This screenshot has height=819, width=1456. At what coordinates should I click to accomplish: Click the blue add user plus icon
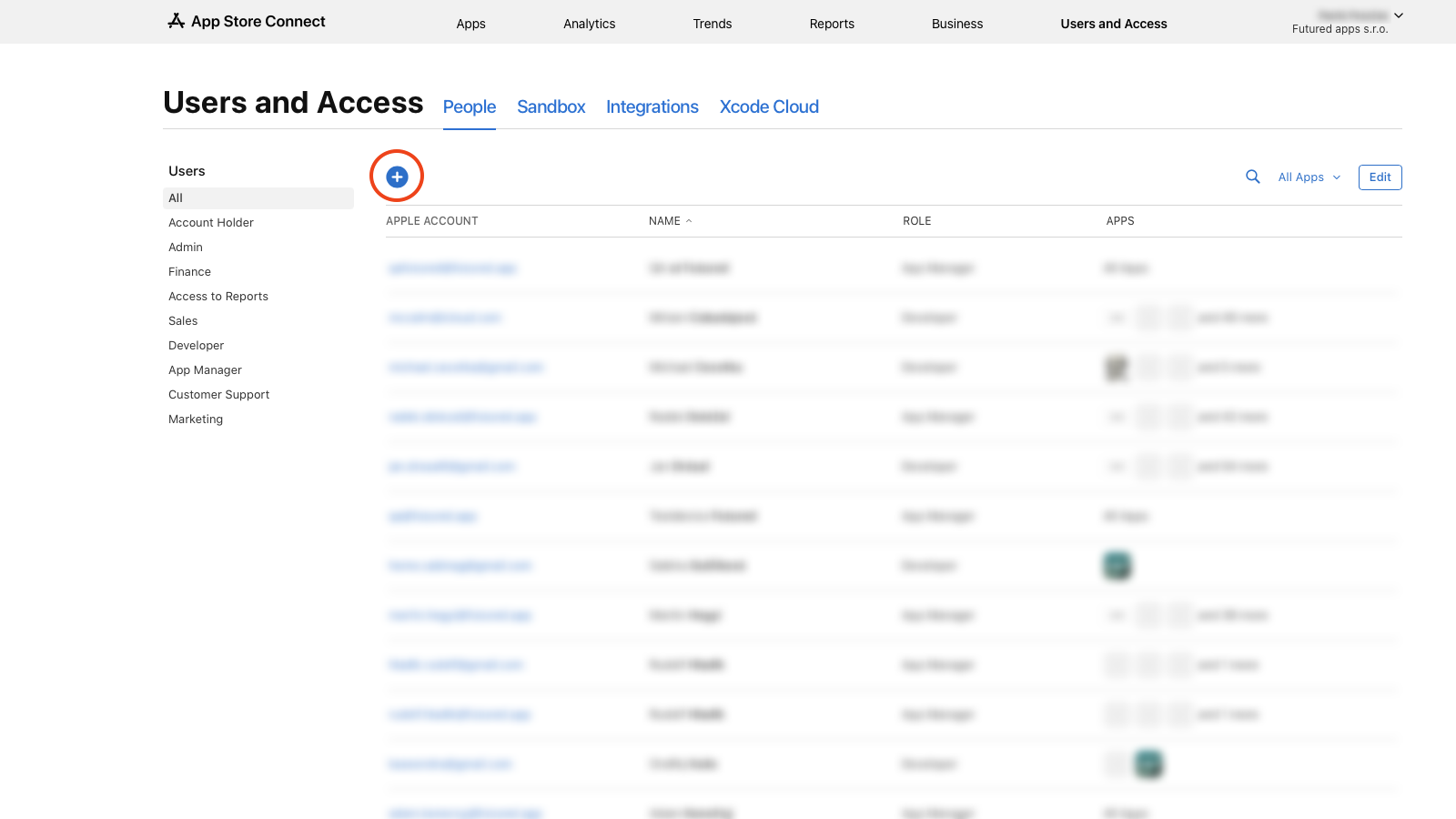point(397,177)
